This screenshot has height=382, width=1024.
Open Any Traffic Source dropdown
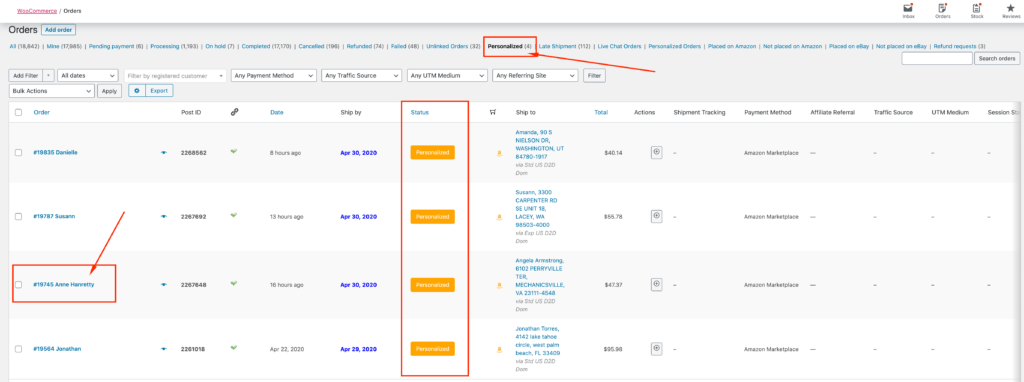pos(362,76)
